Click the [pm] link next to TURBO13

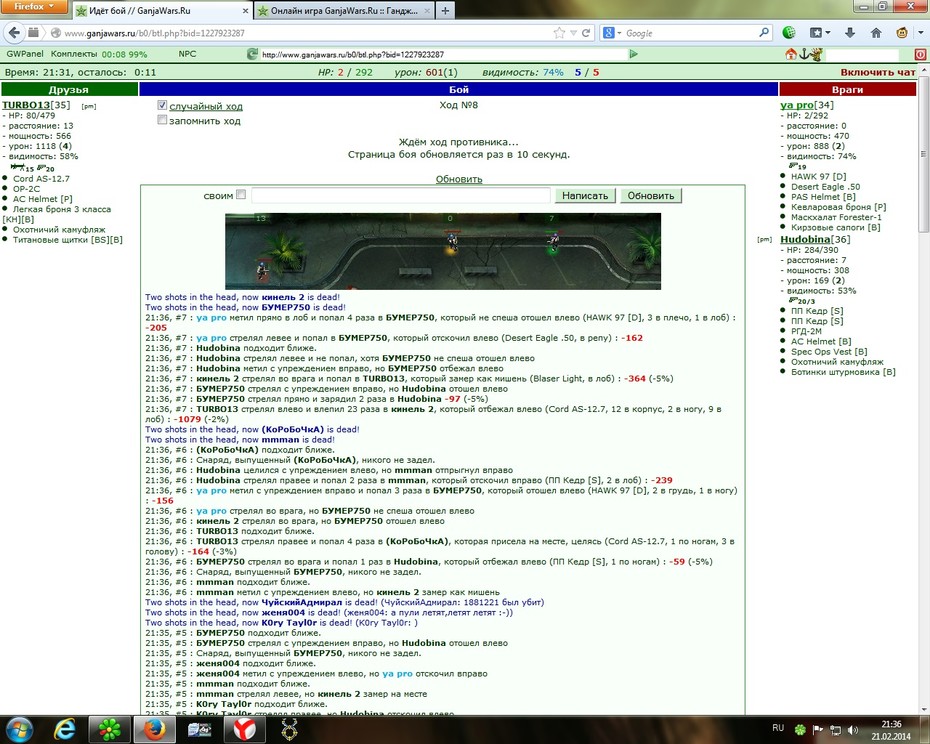coord(89,106)
